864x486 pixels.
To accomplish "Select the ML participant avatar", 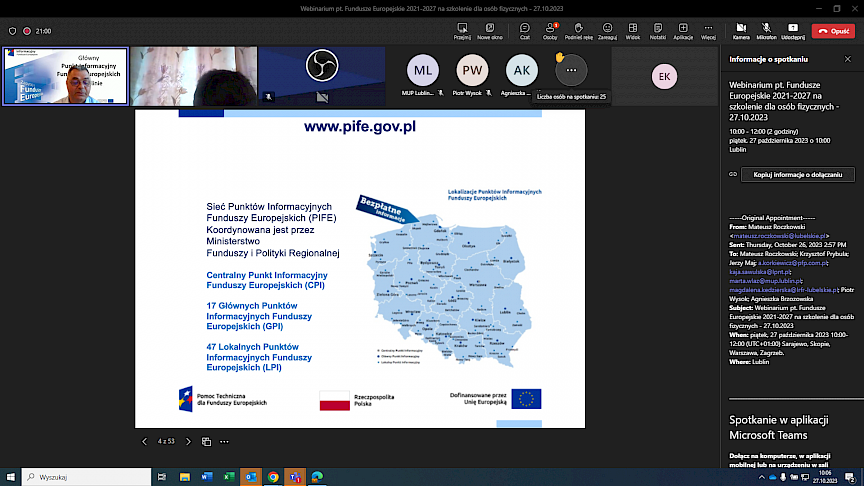I will tap(423, 71).
